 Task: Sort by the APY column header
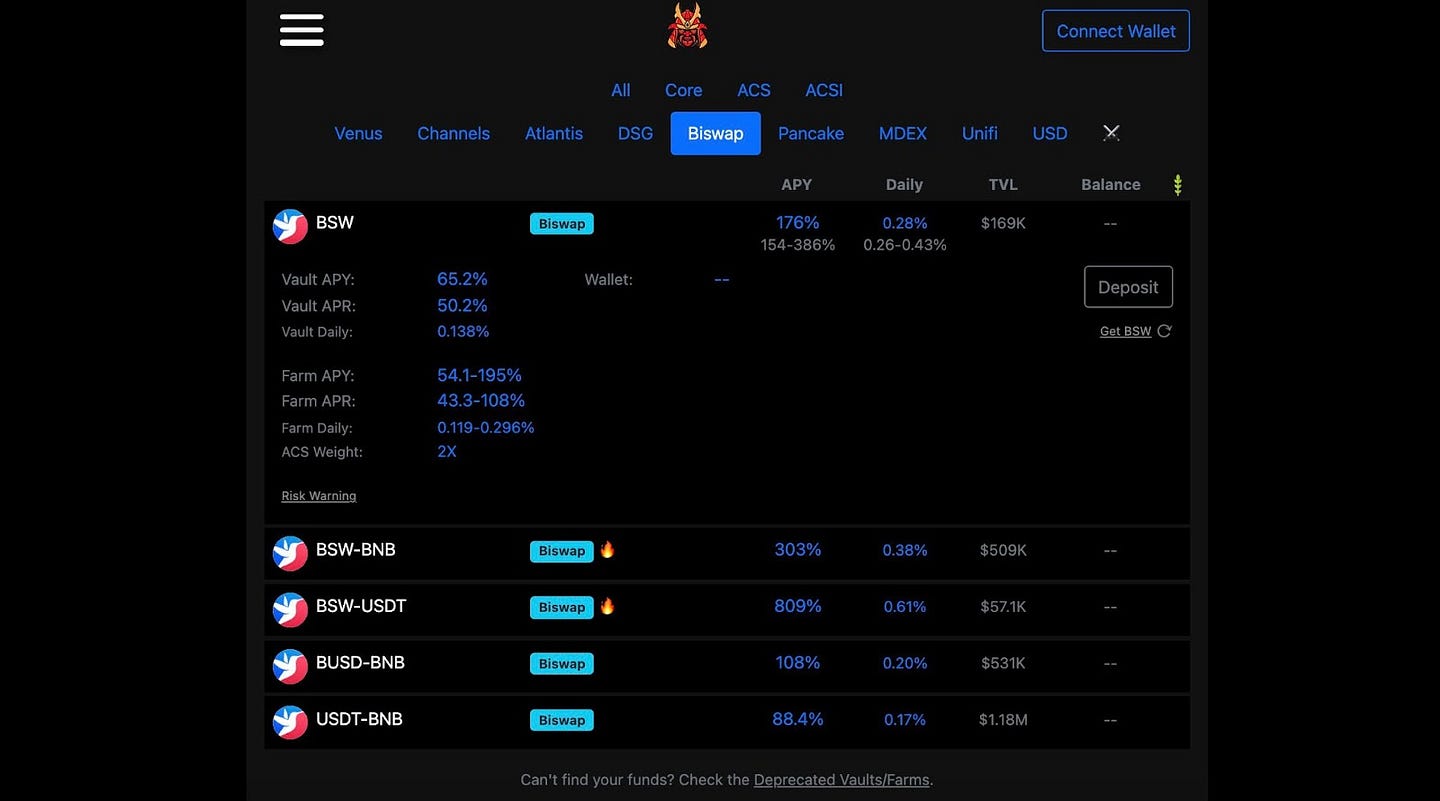click(796, 185)
